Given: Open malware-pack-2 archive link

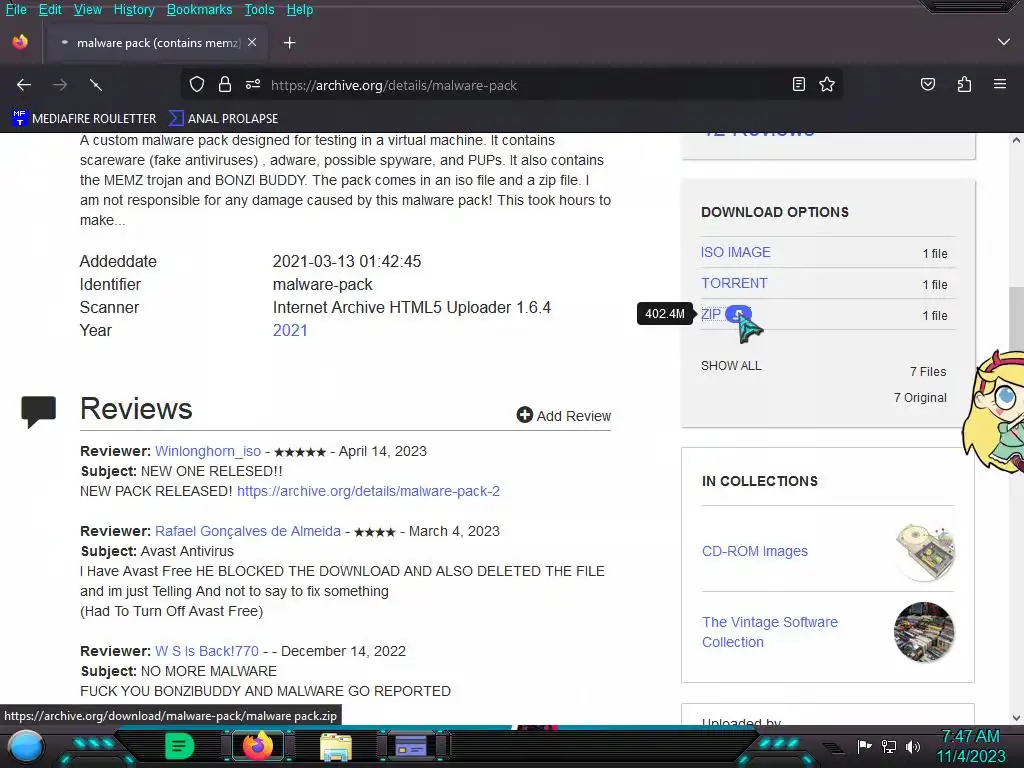Looking at the screenshot, I should click(368, 491).
